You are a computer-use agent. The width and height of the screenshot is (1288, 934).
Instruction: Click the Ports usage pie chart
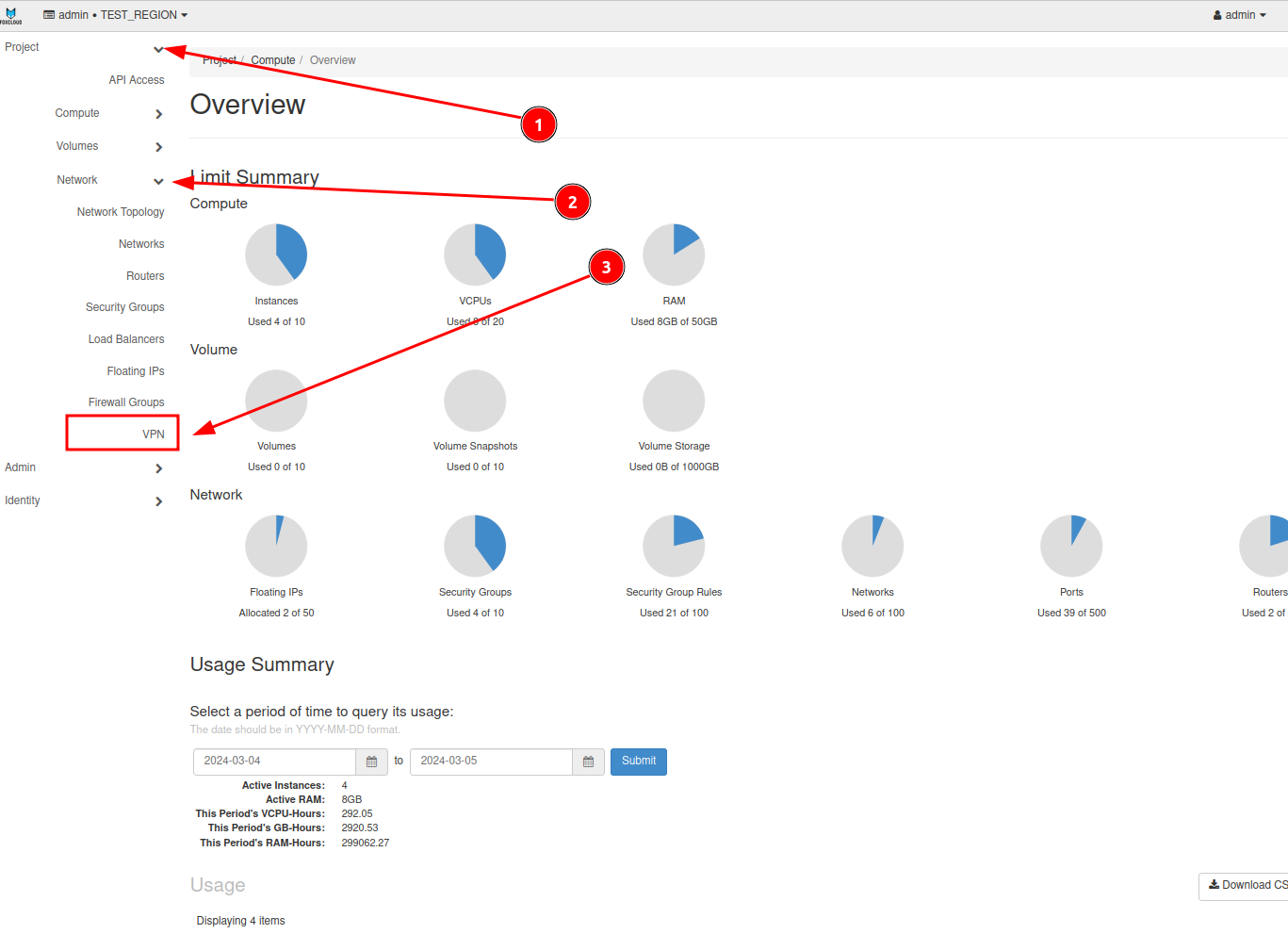pos(1071,546)
